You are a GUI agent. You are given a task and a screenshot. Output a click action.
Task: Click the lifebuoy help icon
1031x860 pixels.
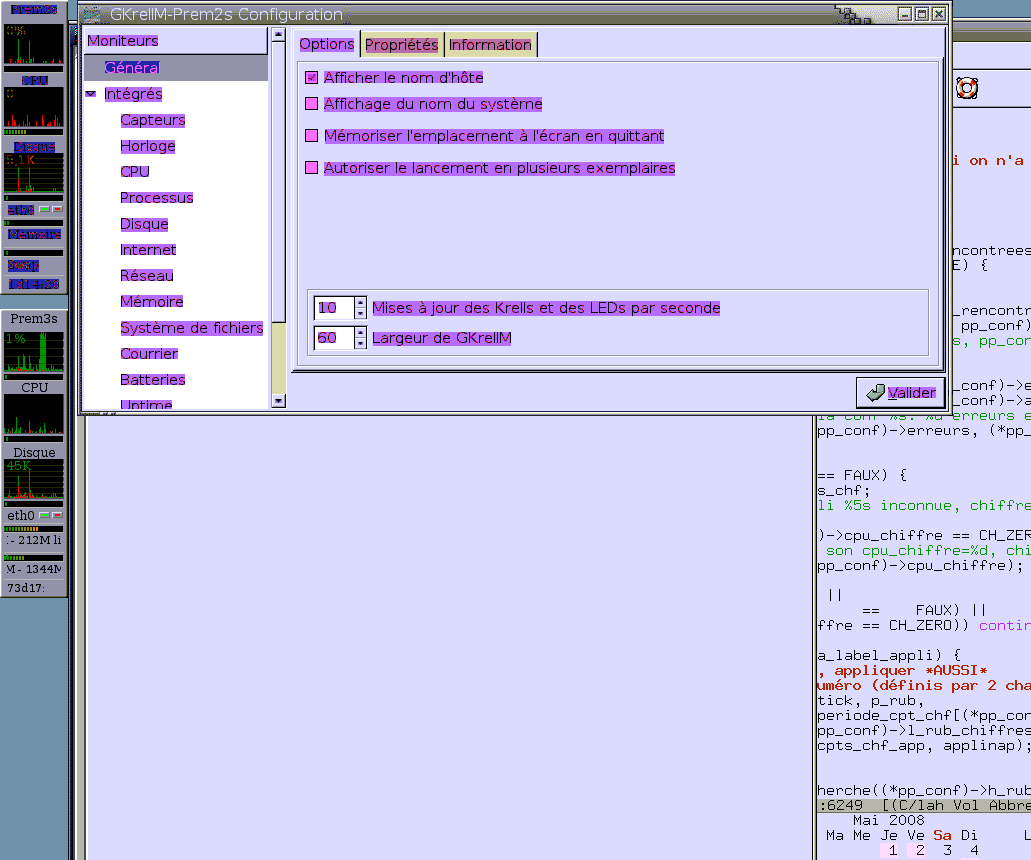pos(966,88)
